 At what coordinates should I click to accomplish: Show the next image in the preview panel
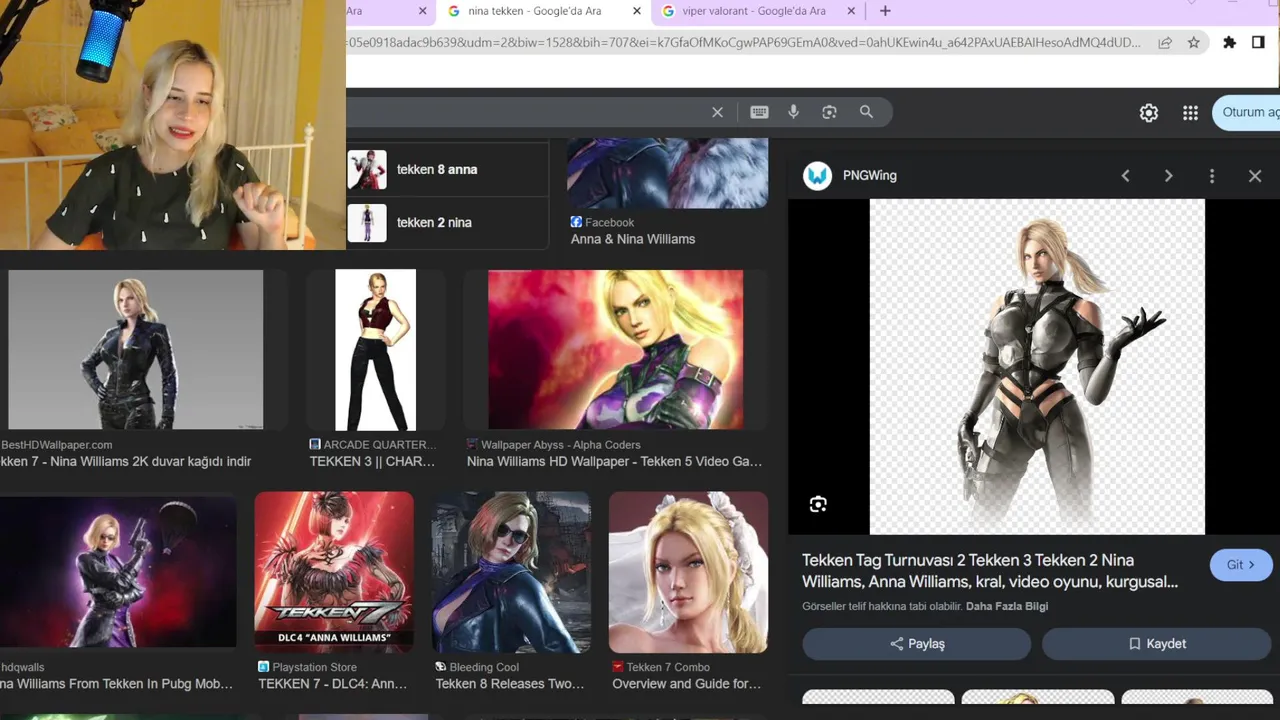pyautogui.click(x=1168, y=176)
